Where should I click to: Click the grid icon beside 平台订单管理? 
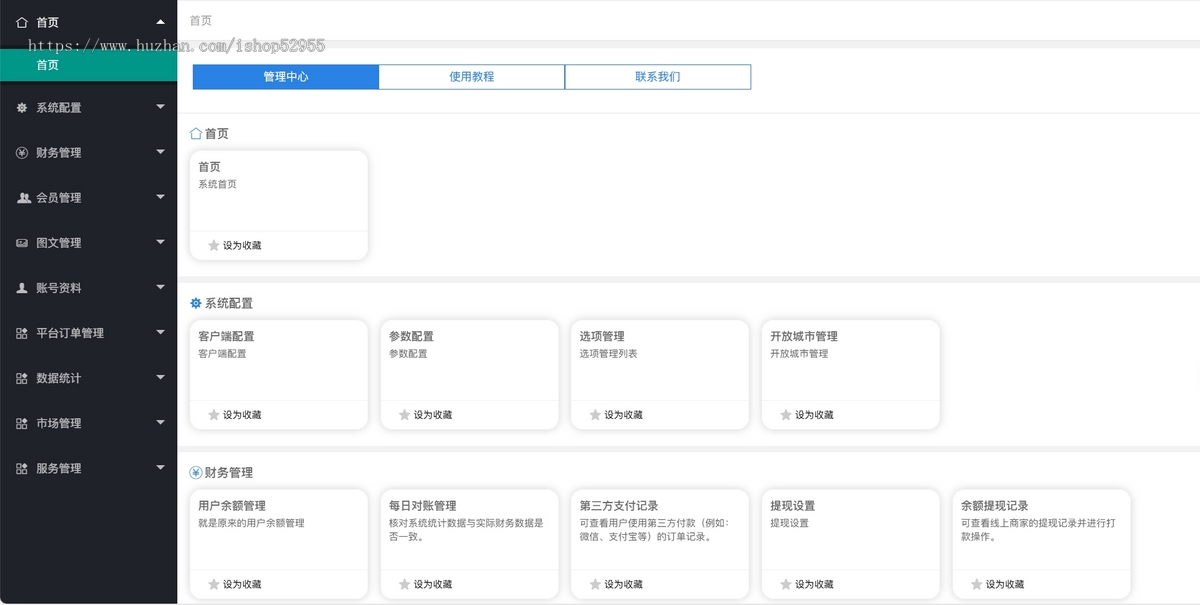click(22, 333)
